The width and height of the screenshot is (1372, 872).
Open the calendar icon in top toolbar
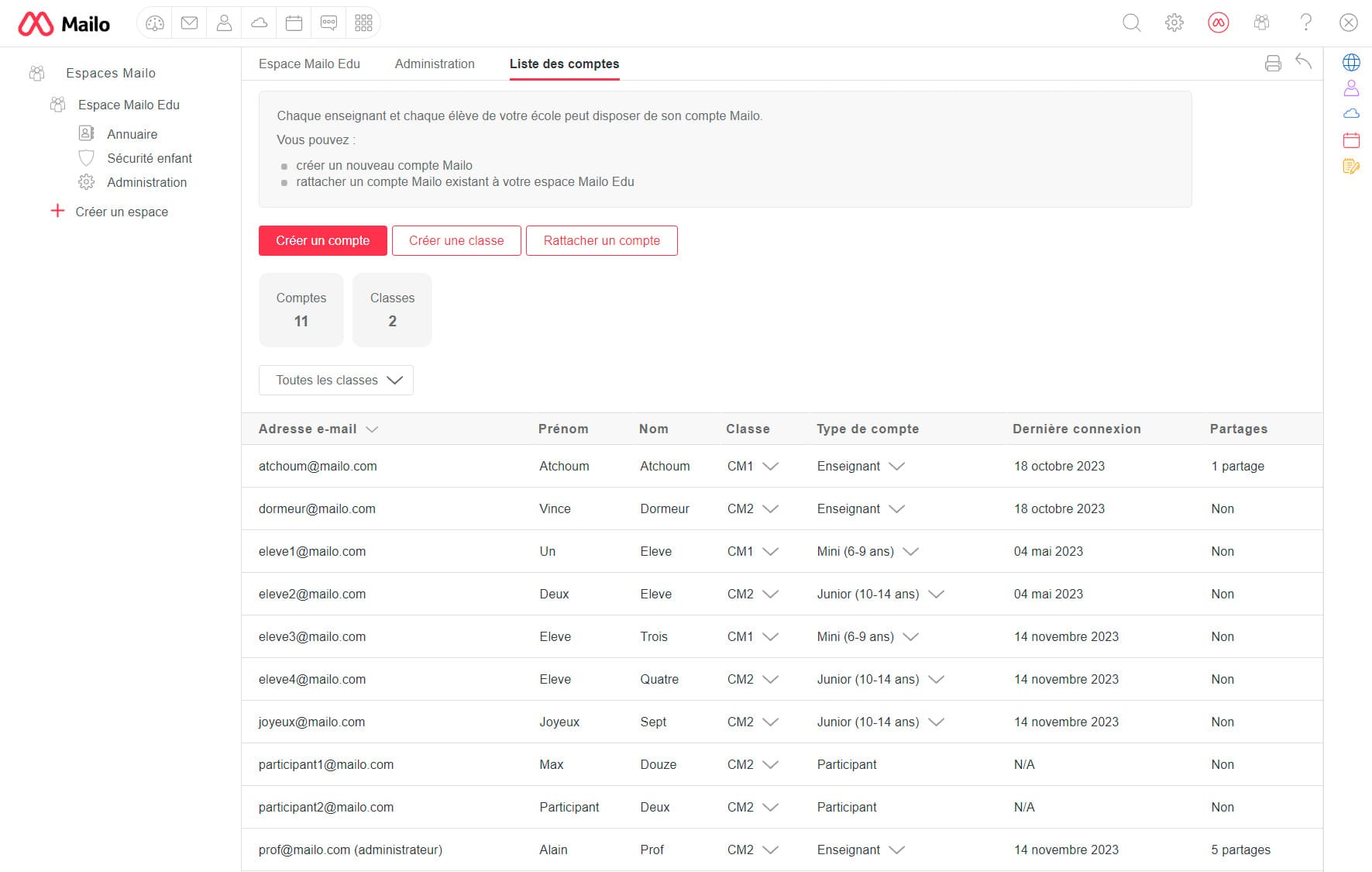(294, 23)
